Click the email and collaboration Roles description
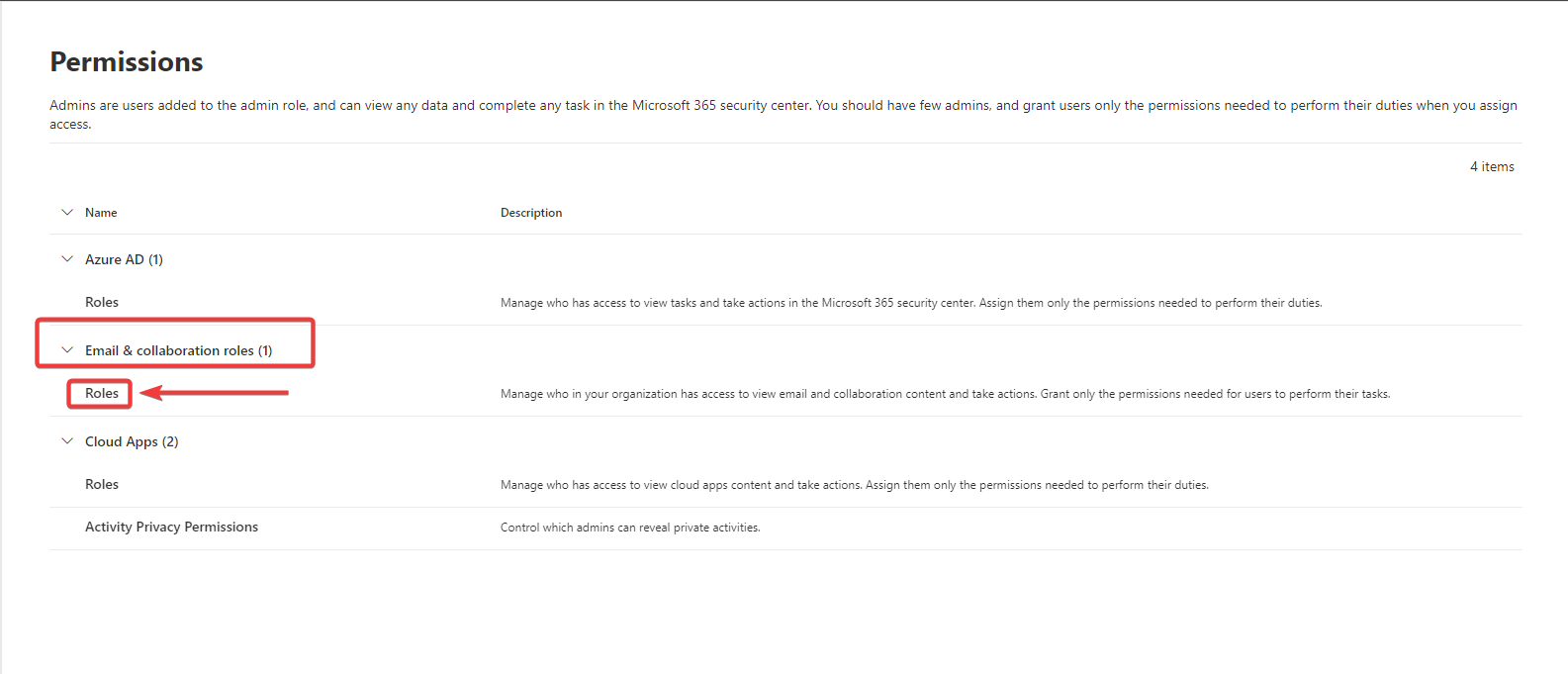Viewport: 1568px width, 674px height. point(945,394)
